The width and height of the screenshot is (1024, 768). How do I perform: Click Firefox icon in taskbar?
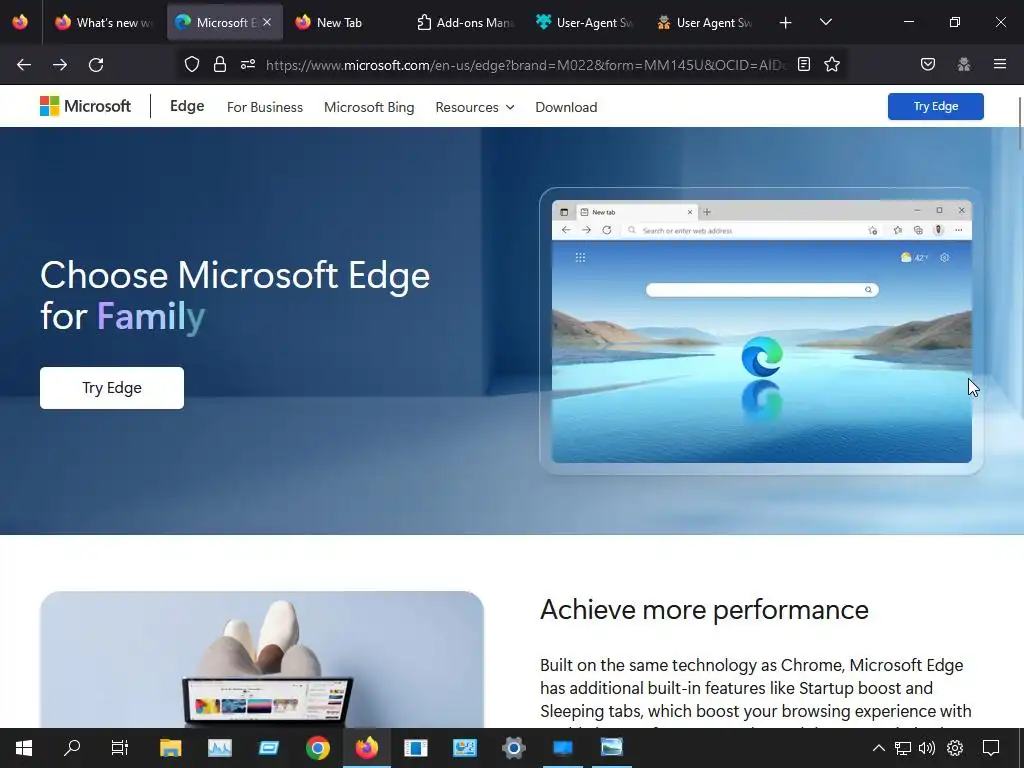[366, 748]
